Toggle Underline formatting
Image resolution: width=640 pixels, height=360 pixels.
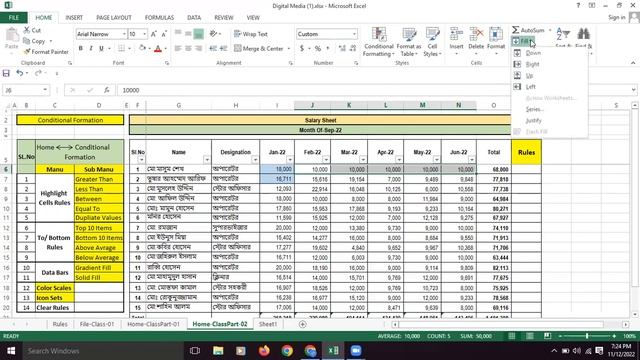click(x=101, y=48)
